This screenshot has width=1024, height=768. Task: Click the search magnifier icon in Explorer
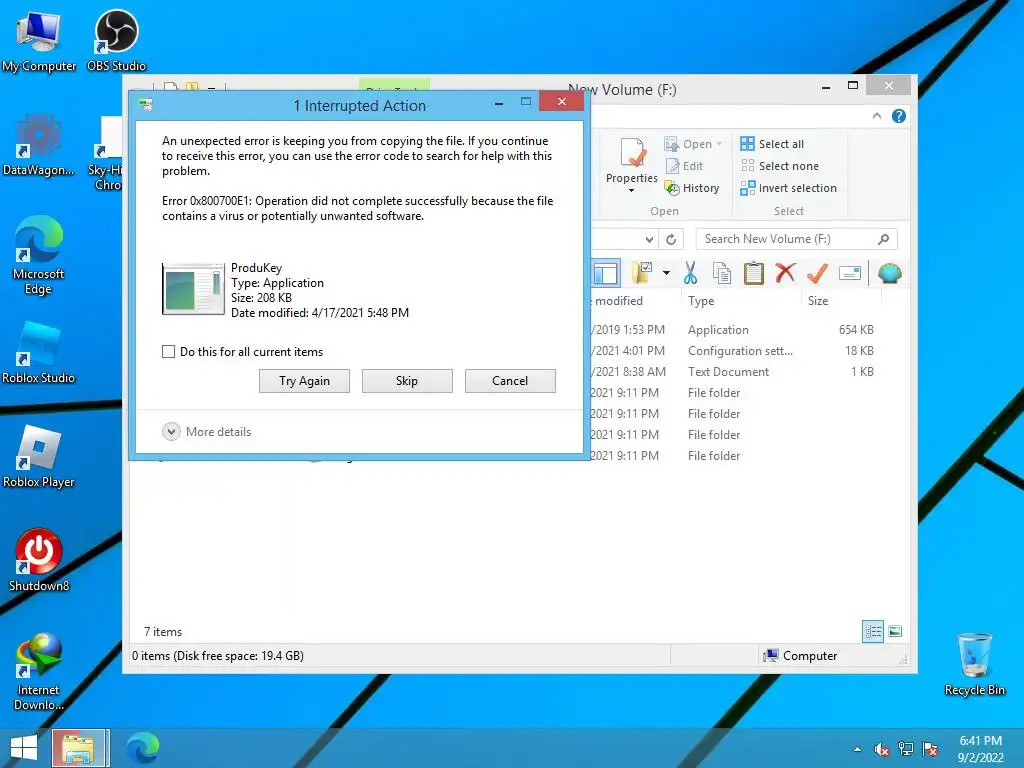point(884,239)
